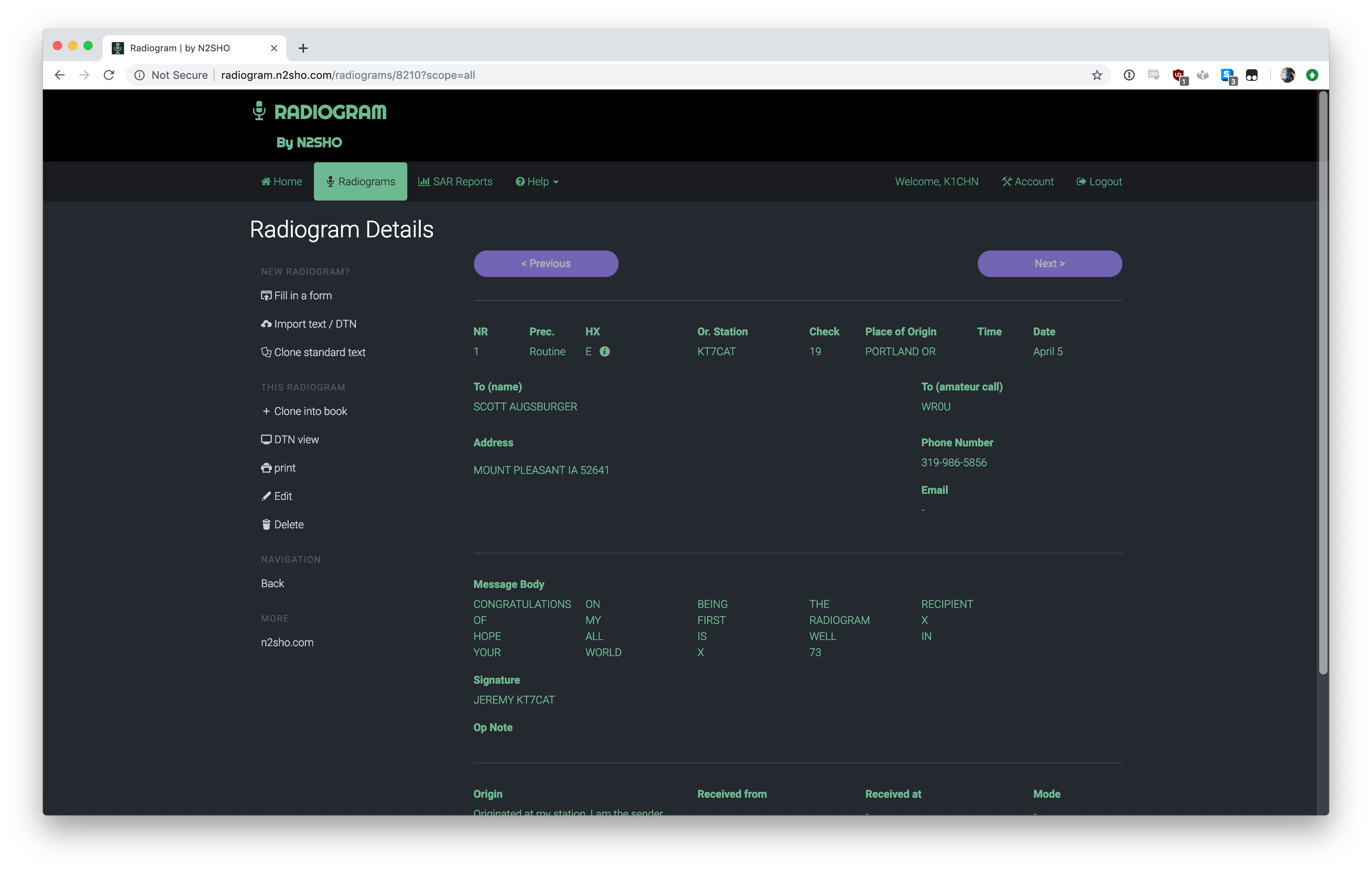1372x872 pixels.
Task: Click the Radiogram microphone logo
Action: click(259, 111)
